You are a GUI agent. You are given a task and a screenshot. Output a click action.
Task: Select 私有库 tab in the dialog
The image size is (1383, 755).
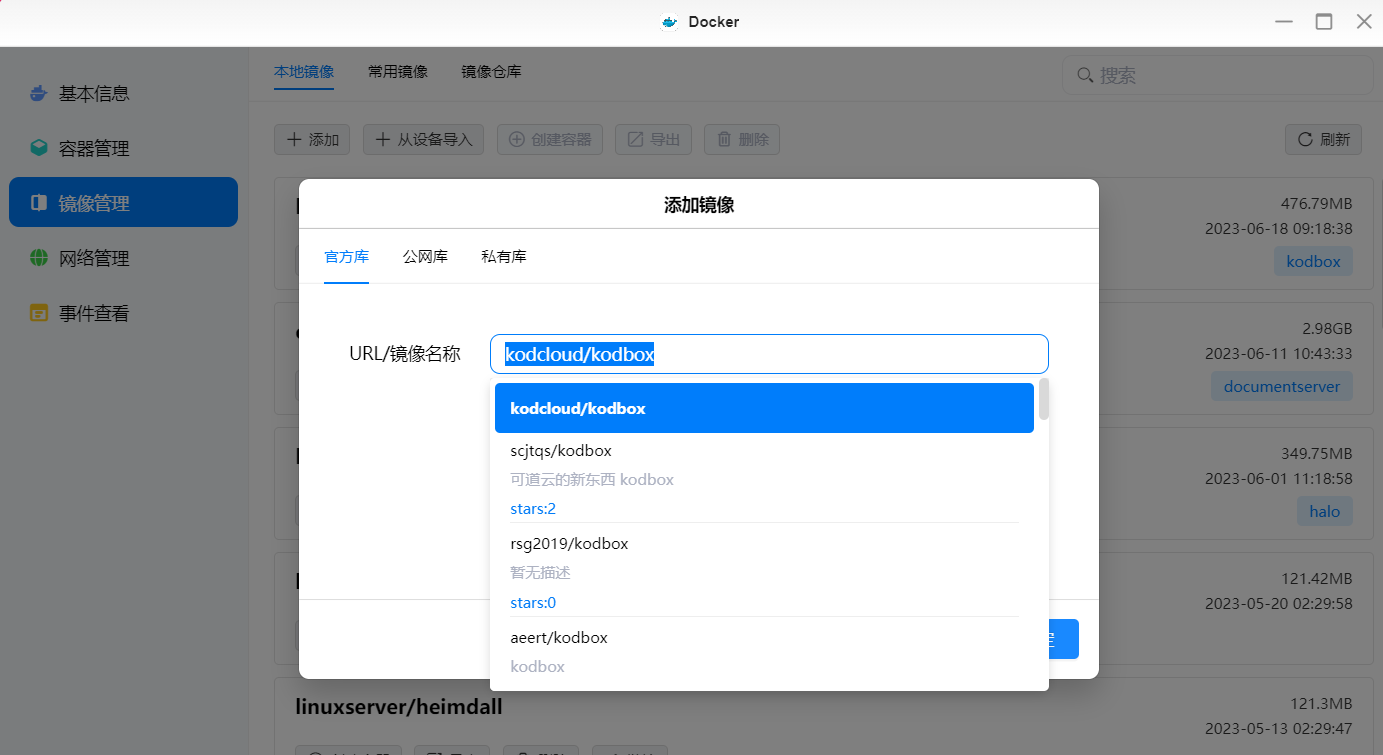pos(504,257)
